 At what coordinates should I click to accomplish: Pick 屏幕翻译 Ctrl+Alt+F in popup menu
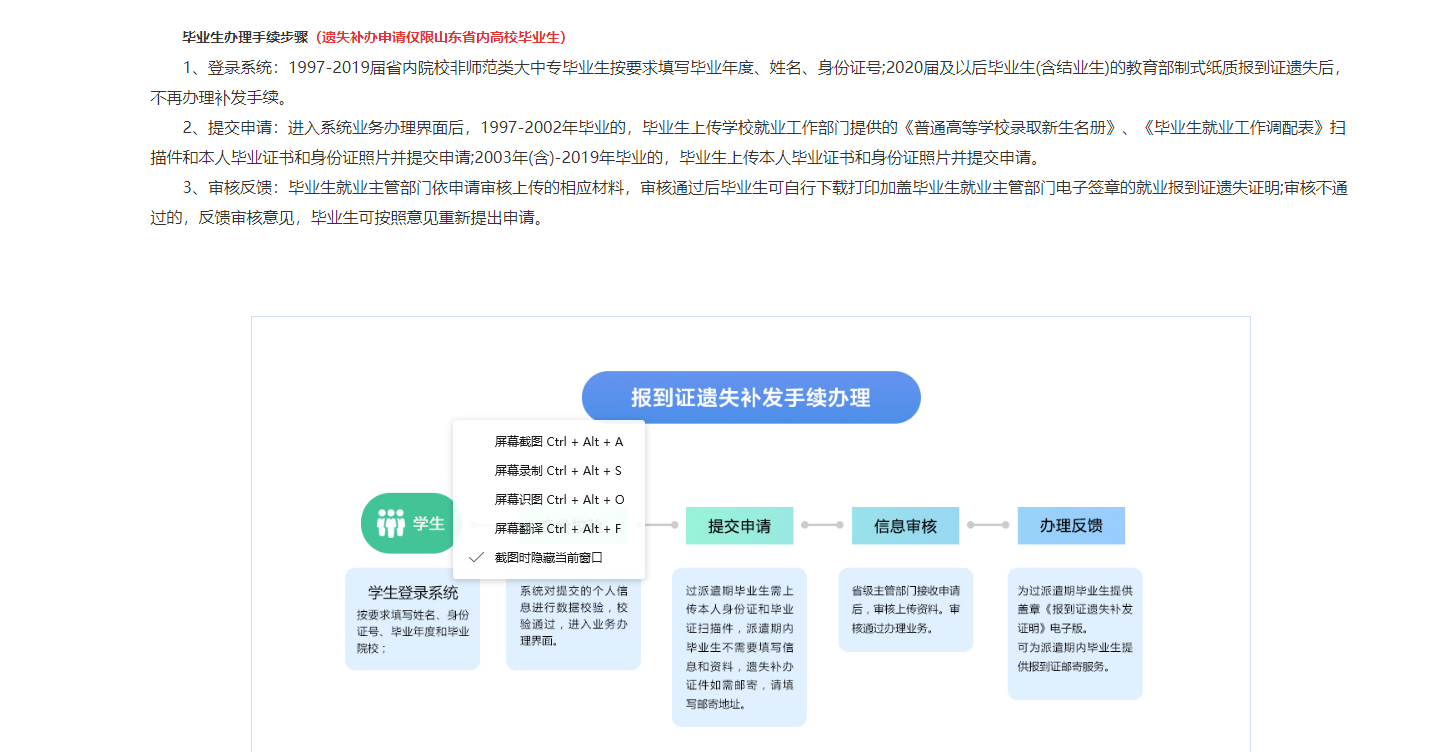[x=558, y=528]
